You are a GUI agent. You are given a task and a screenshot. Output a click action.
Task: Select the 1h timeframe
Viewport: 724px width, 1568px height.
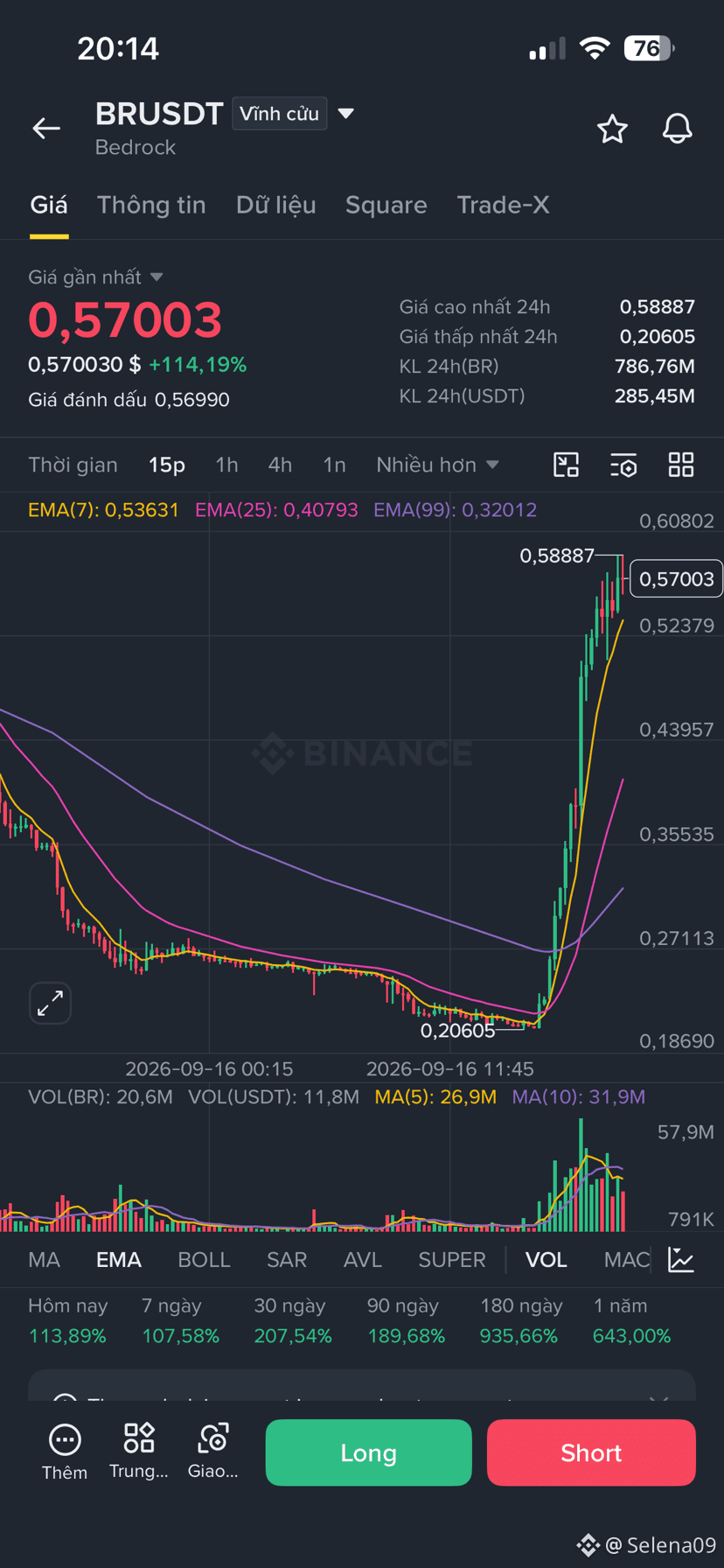[227, 465]
